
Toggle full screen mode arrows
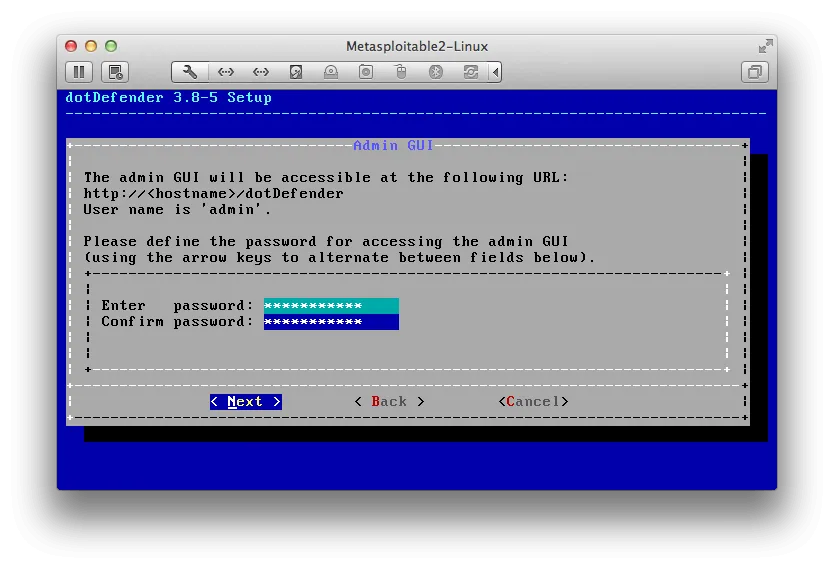(765, 46)
